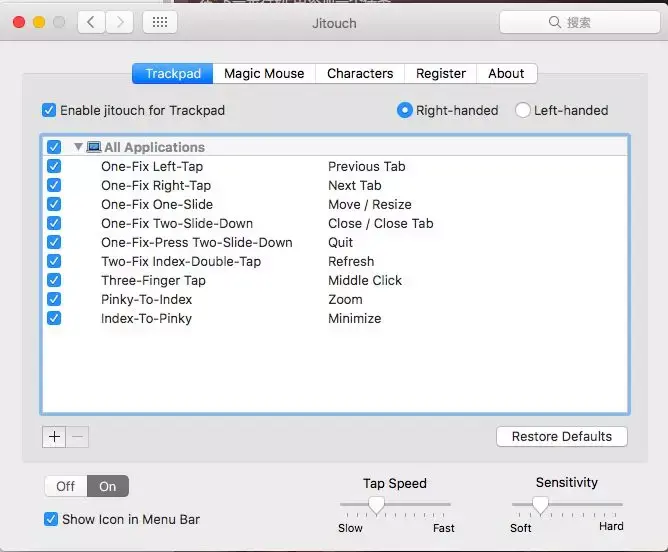This screenshot has height=552, width=668.
Task: Click the Next Tab action cell
Action: pyautogui.click(x=354, y=185)
